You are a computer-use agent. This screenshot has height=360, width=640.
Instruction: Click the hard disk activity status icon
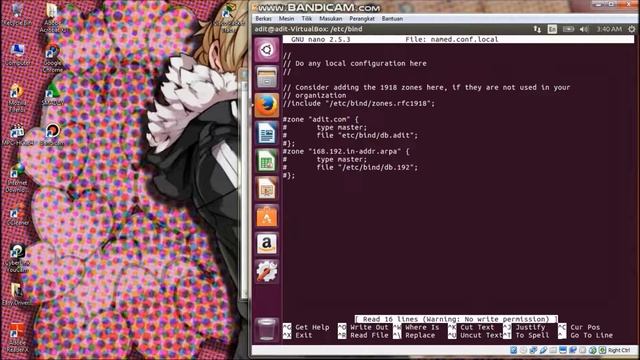coord(513,350)
